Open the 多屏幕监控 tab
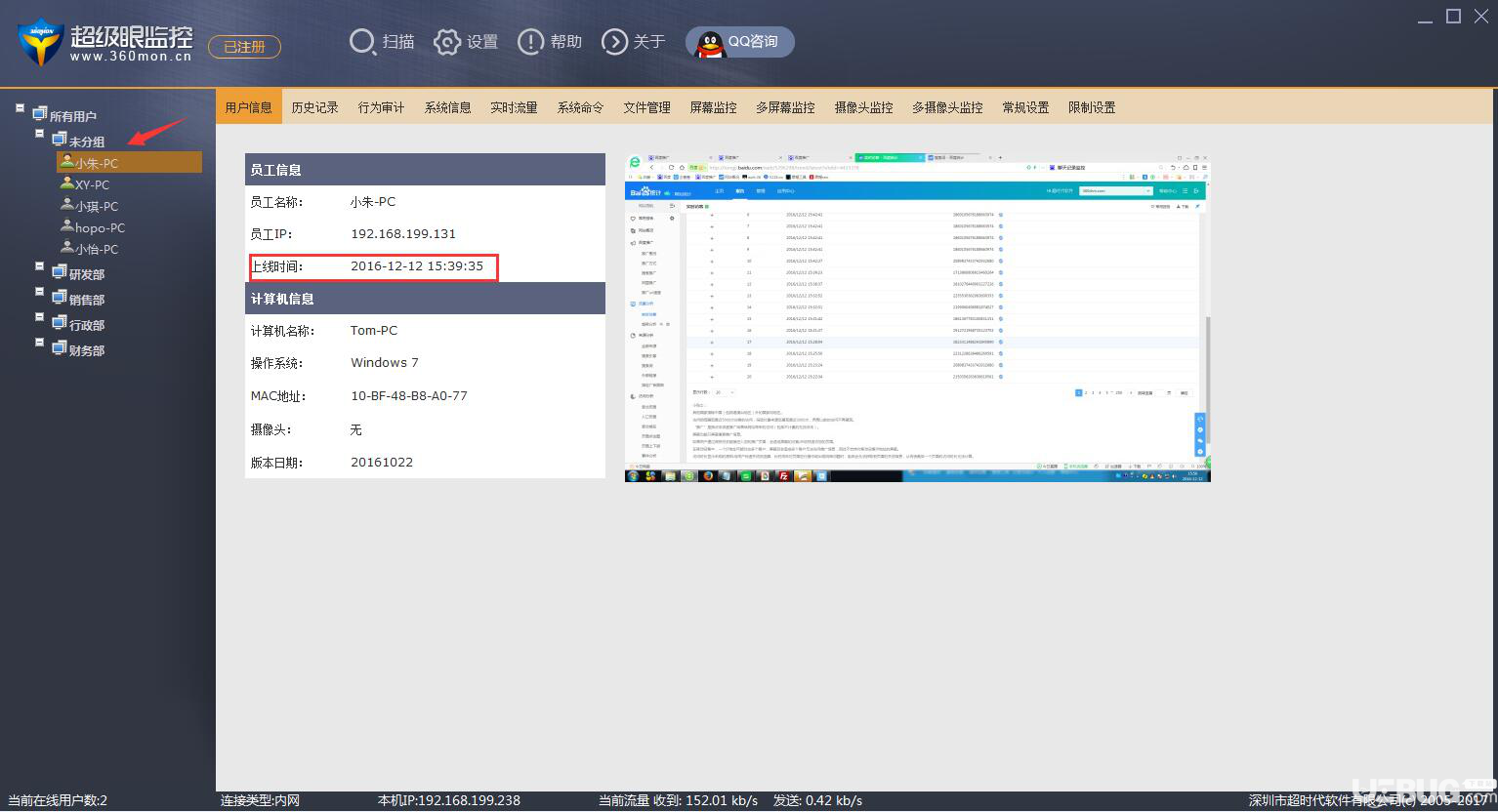 click(786, 107)
